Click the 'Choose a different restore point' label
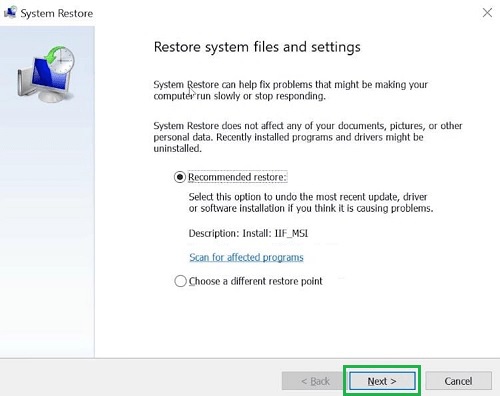Image resolution: width=500 pixels, height=396 pixels. click(256, 281)
